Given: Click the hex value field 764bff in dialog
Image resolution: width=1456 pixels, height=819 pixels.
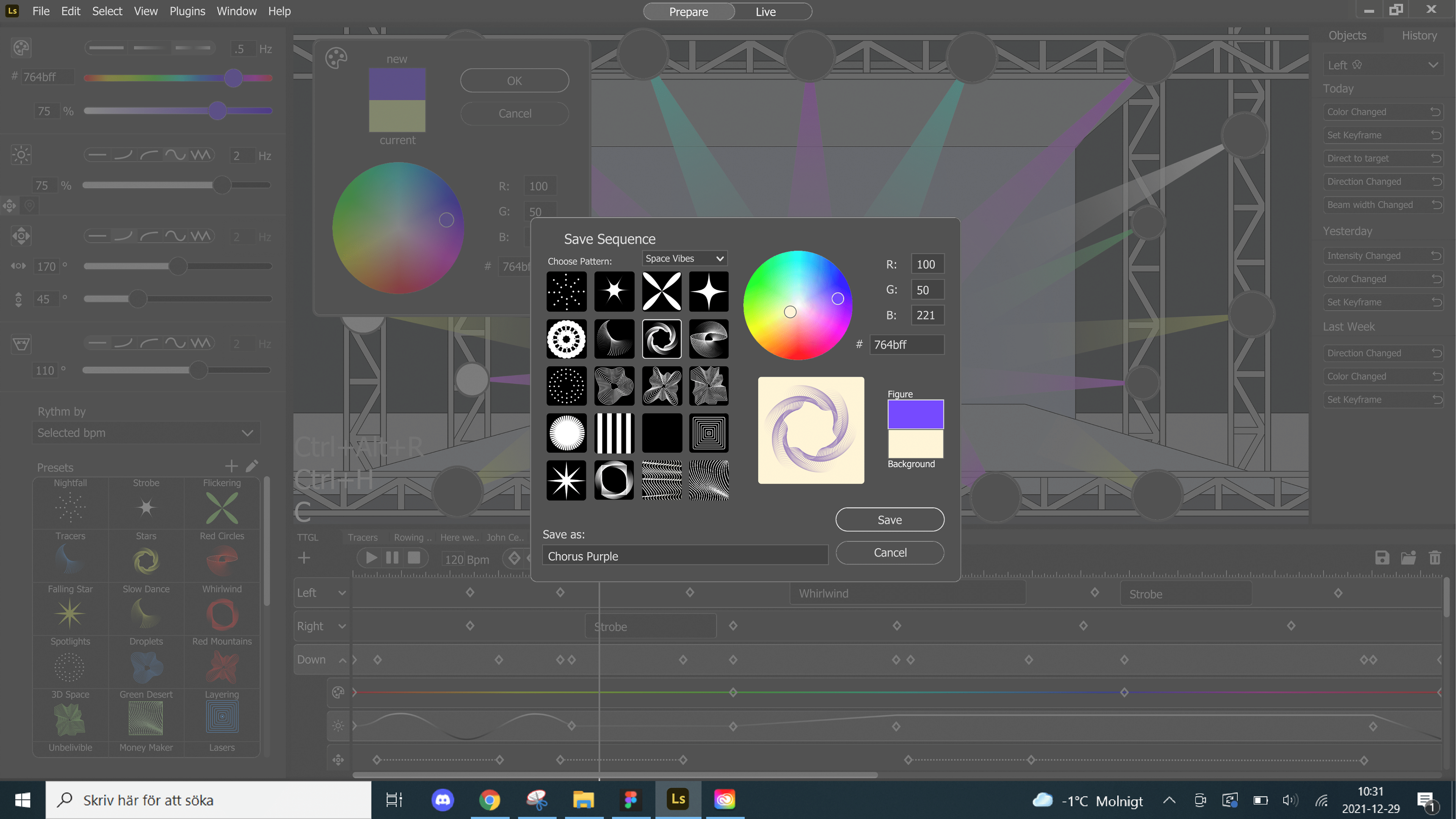Looking at the screenshot, I should click(907, 344).
